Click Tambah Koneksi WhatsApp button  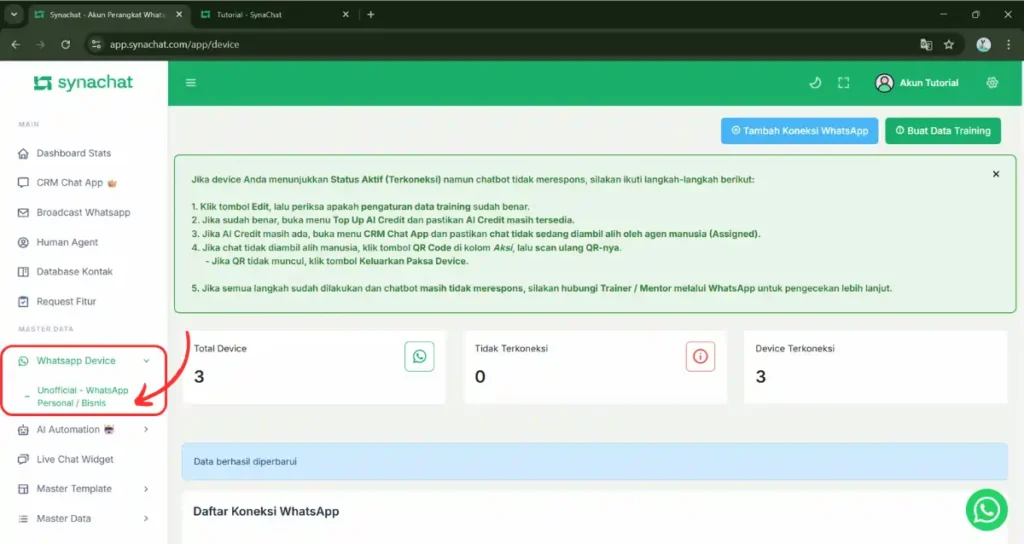click(799, 131)
